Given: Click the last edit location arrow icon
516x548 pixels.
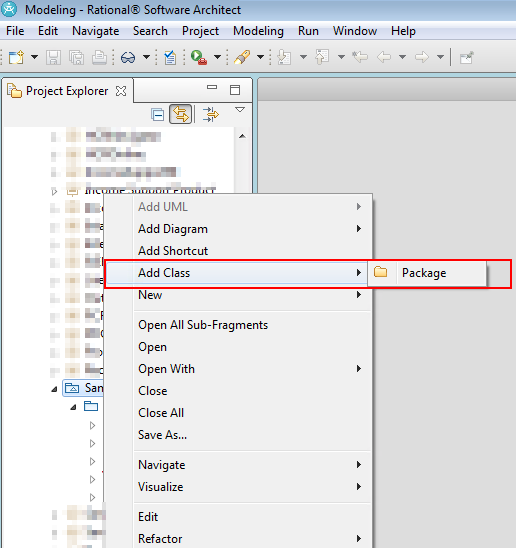Looking at the screenshot, I should pyautogui.click(x=360, y=57).
